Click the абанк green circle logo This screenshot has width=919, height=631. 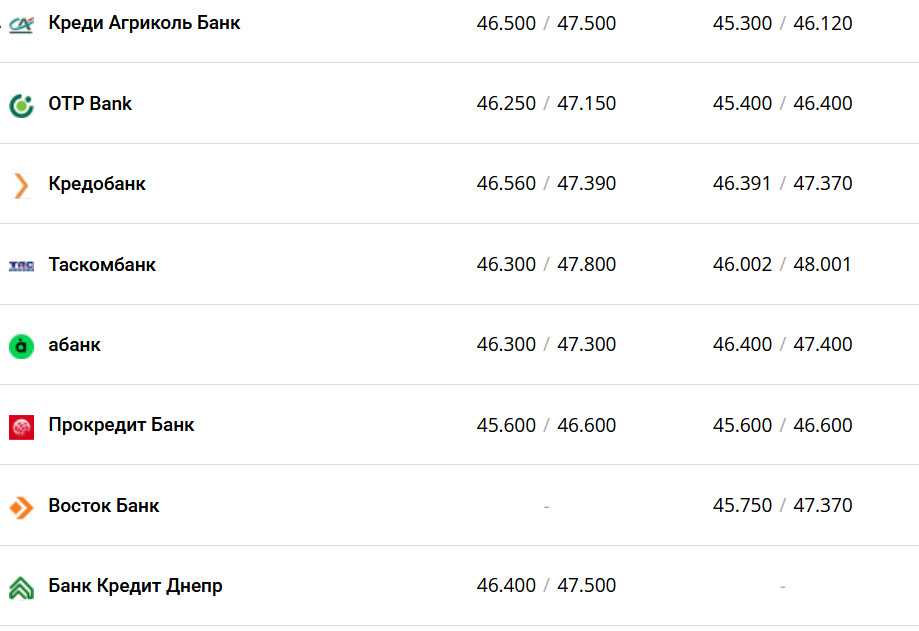tap(21, 346)
